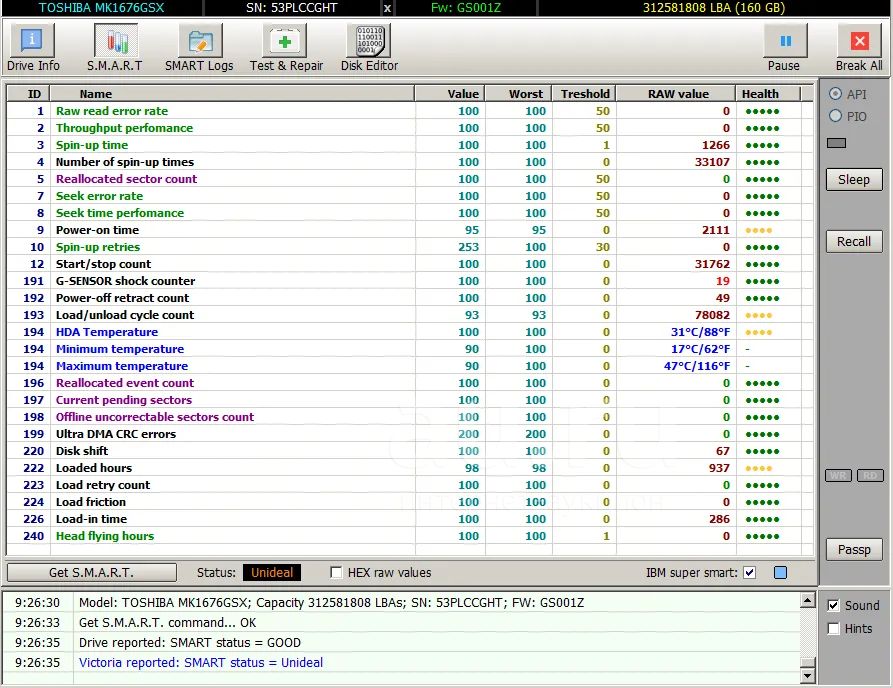
Task: Open the Drive Info panel
Action: coord(33,48)
